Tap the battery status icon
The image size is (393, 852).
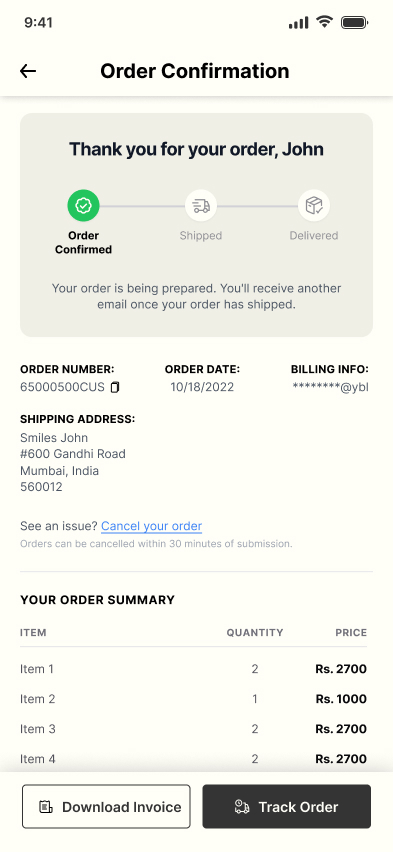pos(354,22)
